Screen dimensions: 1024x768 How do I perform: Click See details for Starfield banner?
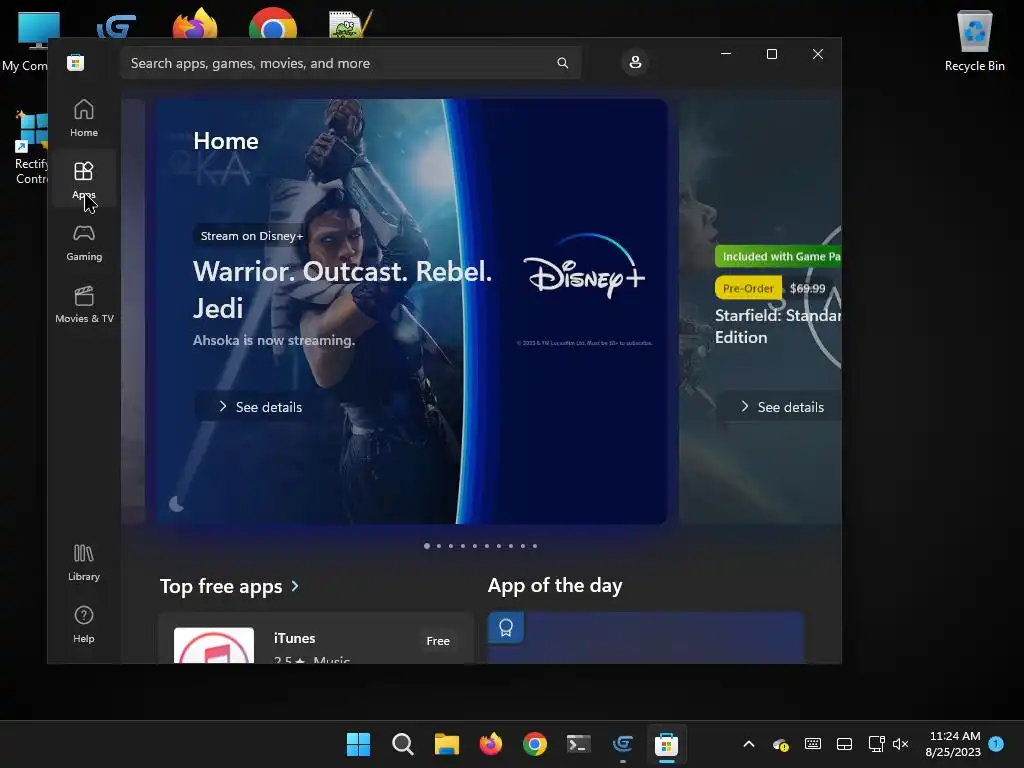click(779, 407)
